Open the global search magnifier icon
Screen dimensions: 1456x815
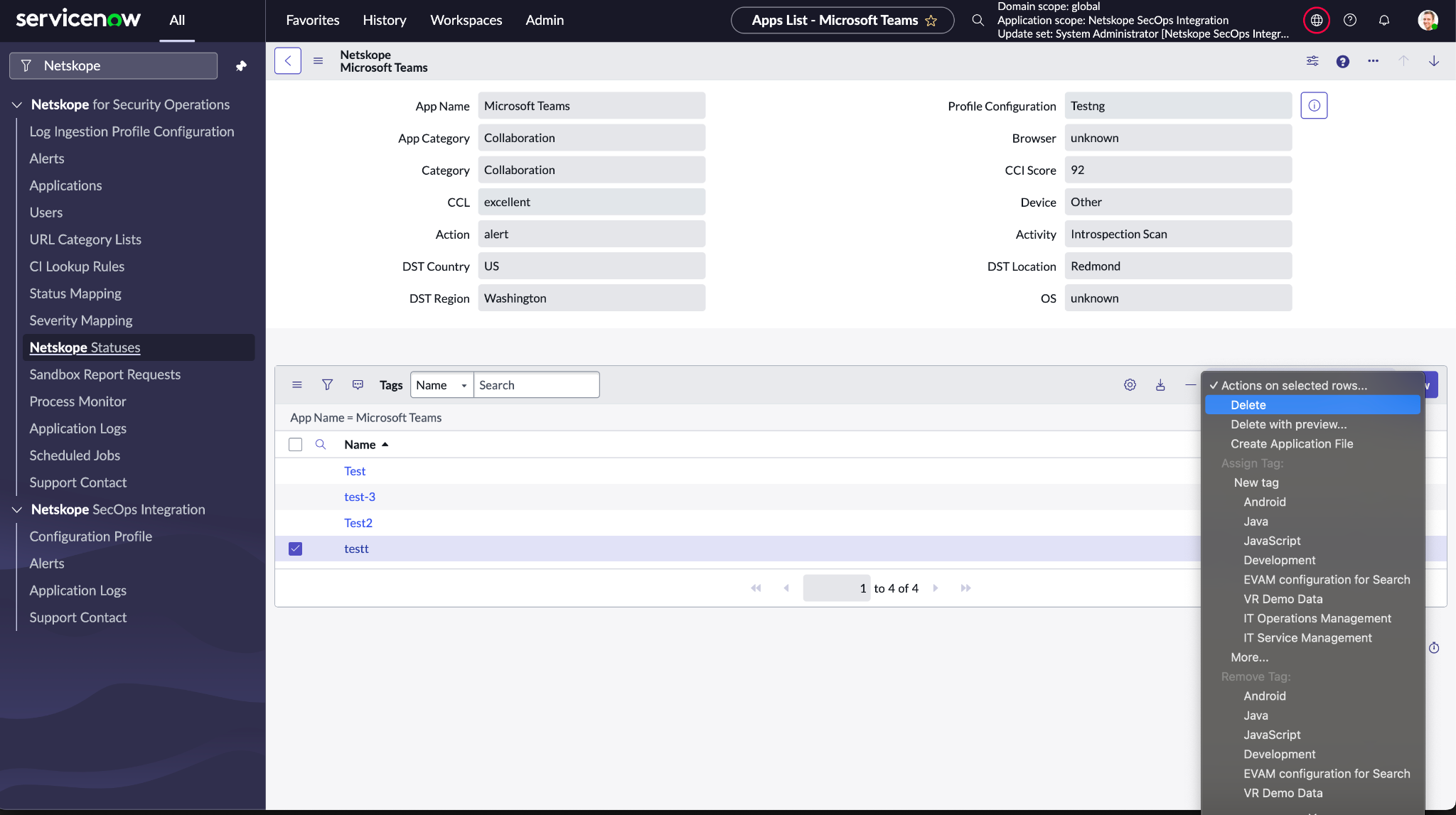click(978, 20)
